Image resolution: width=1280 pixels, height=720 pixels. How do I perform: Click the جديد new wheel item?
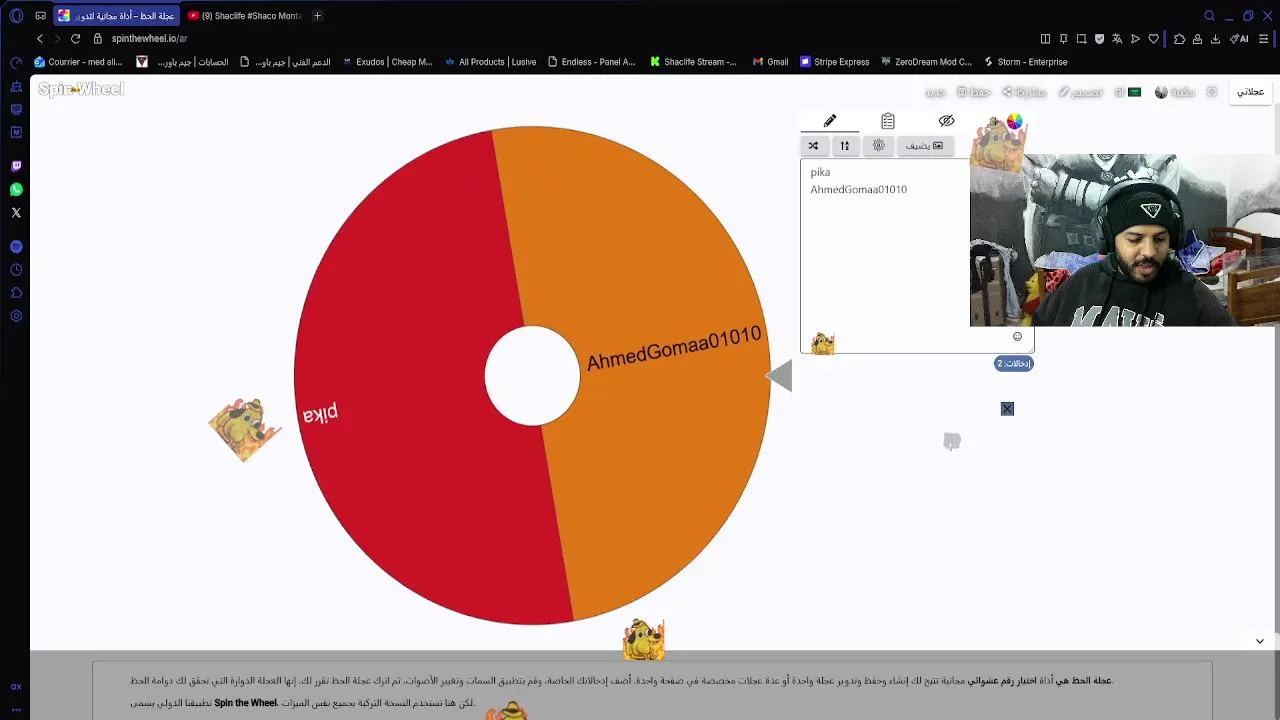click(x=935, y=92)
